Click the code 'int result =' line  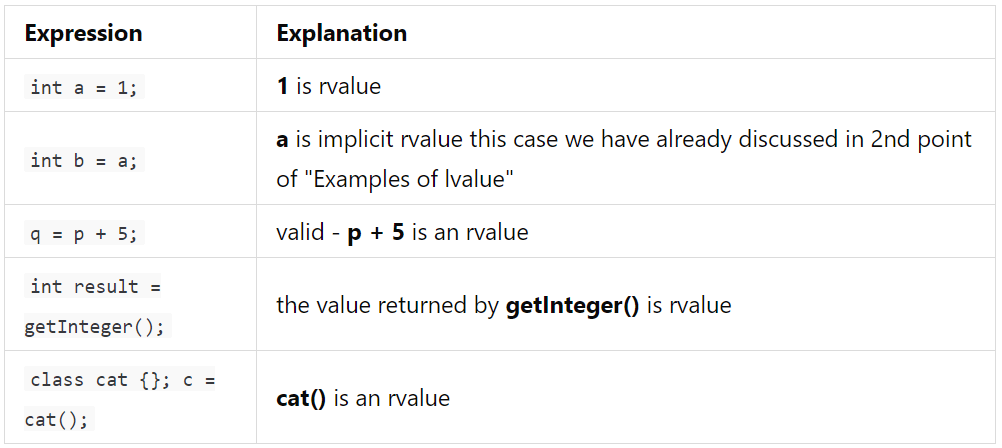click(95, 286)
